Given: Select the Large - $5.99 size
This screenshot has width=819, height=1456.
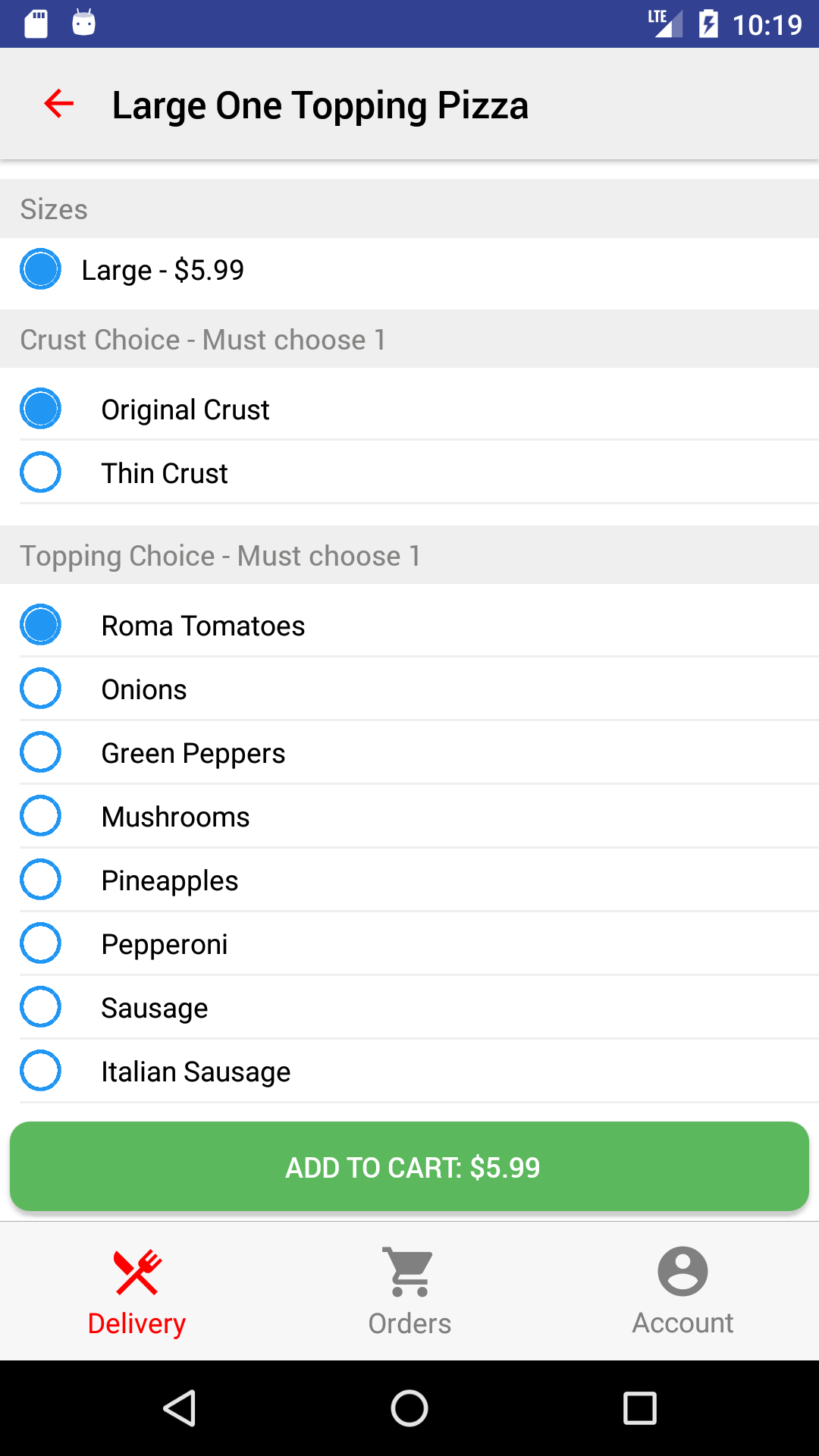Looking at the screenshot, I should (409, 269).
